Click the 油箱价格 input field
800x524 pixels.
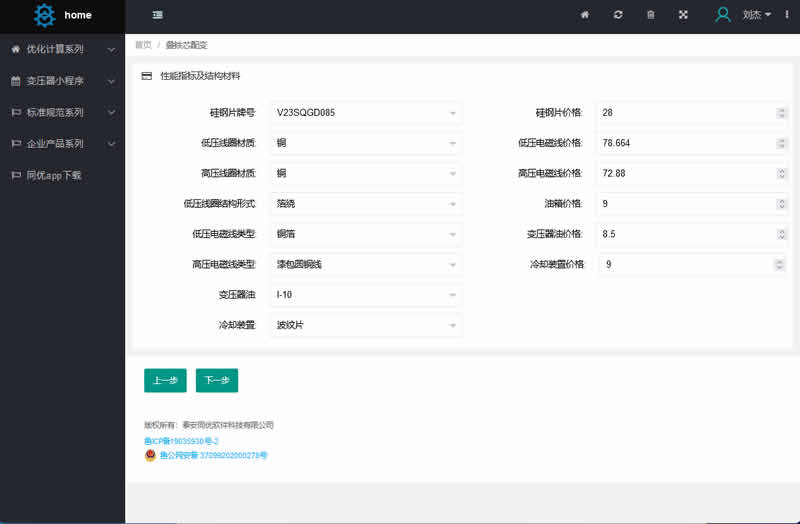[692, 204]
